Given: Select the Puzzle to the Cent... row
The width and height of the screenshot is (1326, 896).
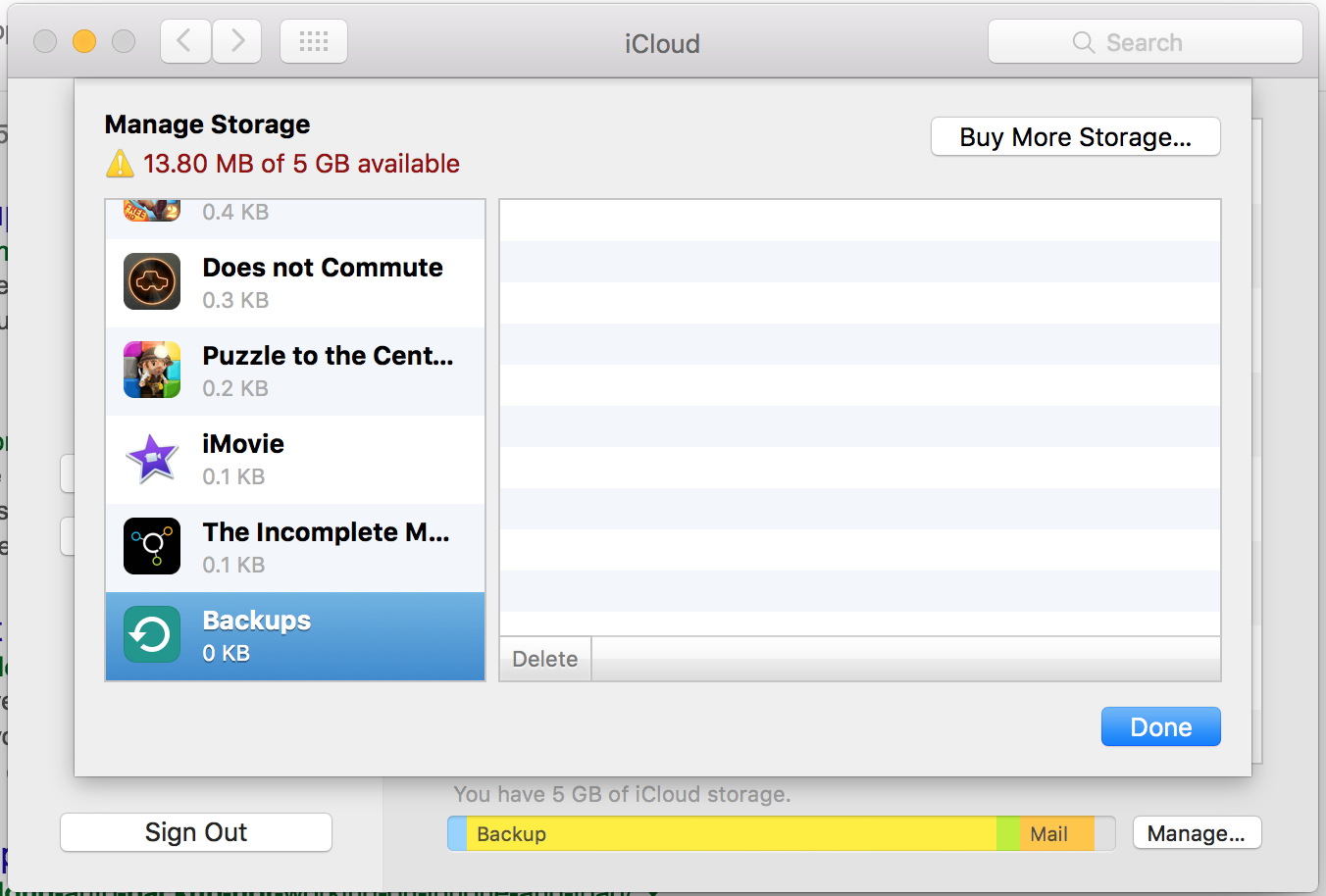Looking at the screenshot, I should 295,372.
